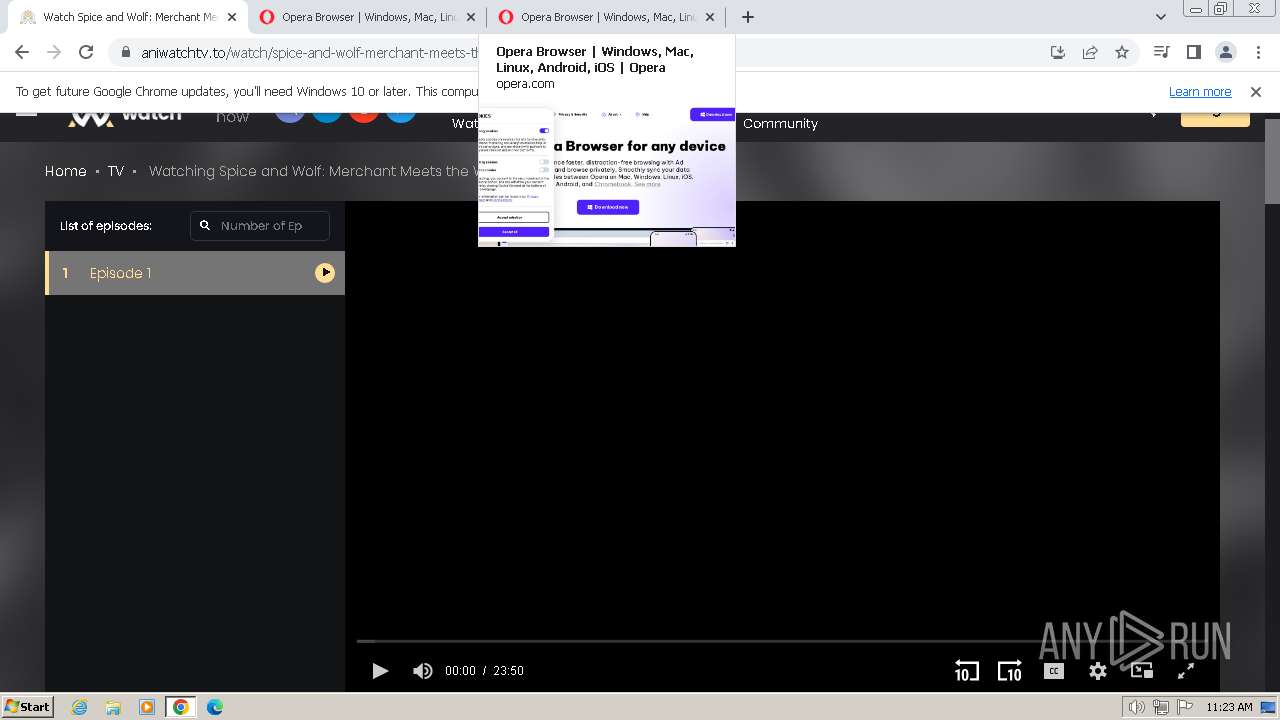Close the first Opera Browser tab
This screenshot has height=720, width=1280.
(471, 17)
